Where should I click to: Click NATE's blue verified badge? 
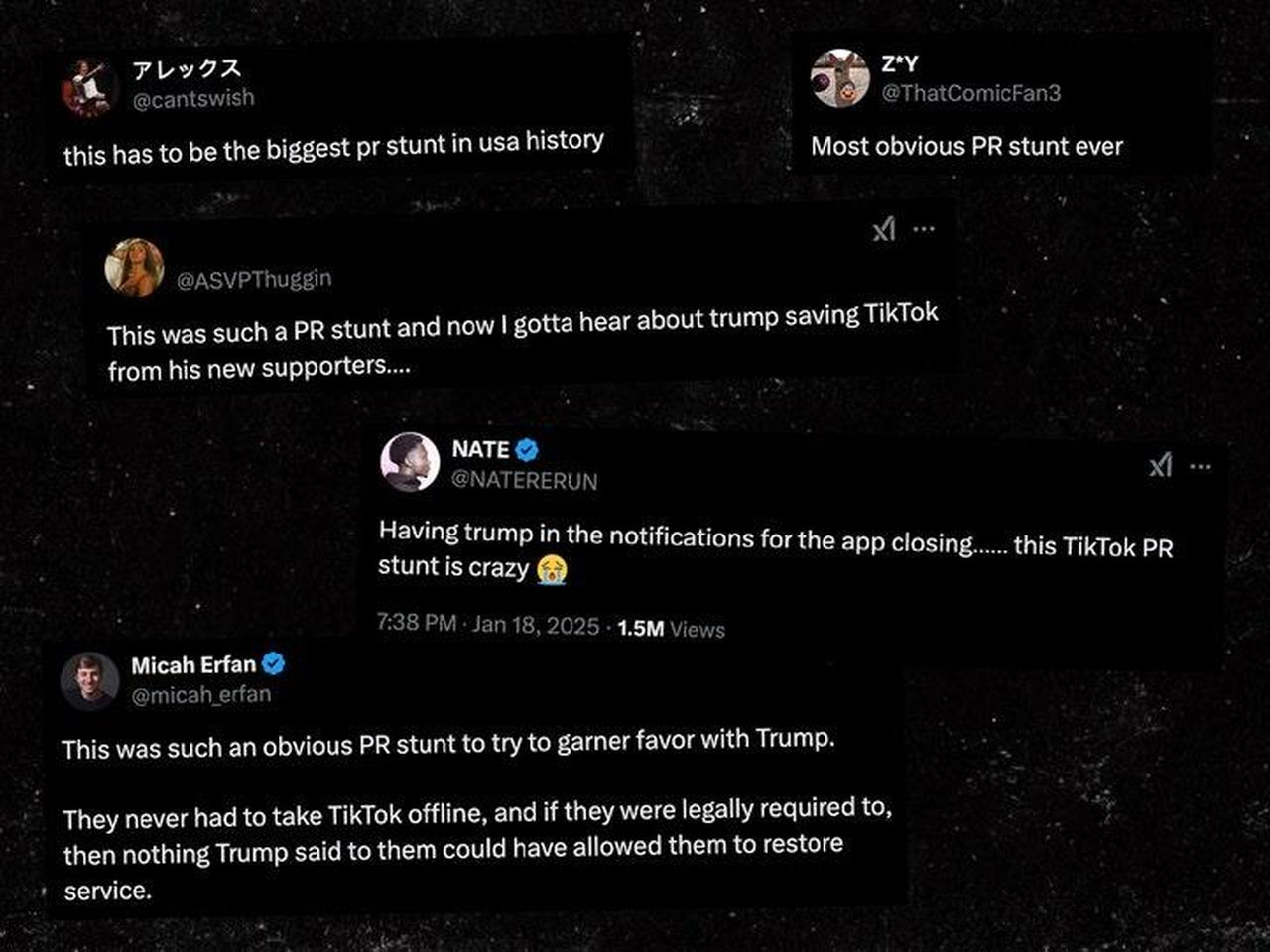pos(527,450)
